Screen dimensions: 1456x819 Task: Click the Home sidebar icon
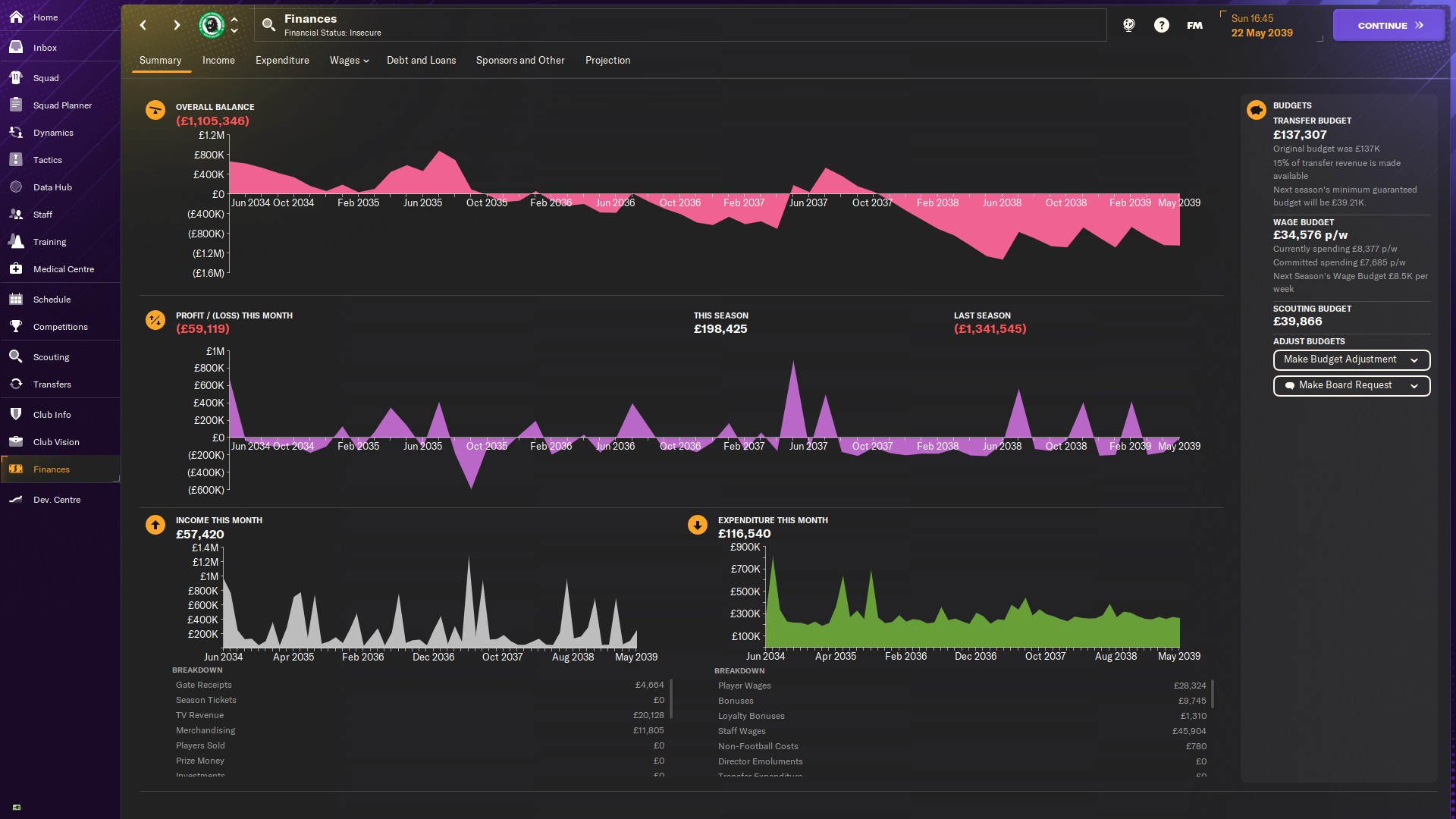[16, 17]
